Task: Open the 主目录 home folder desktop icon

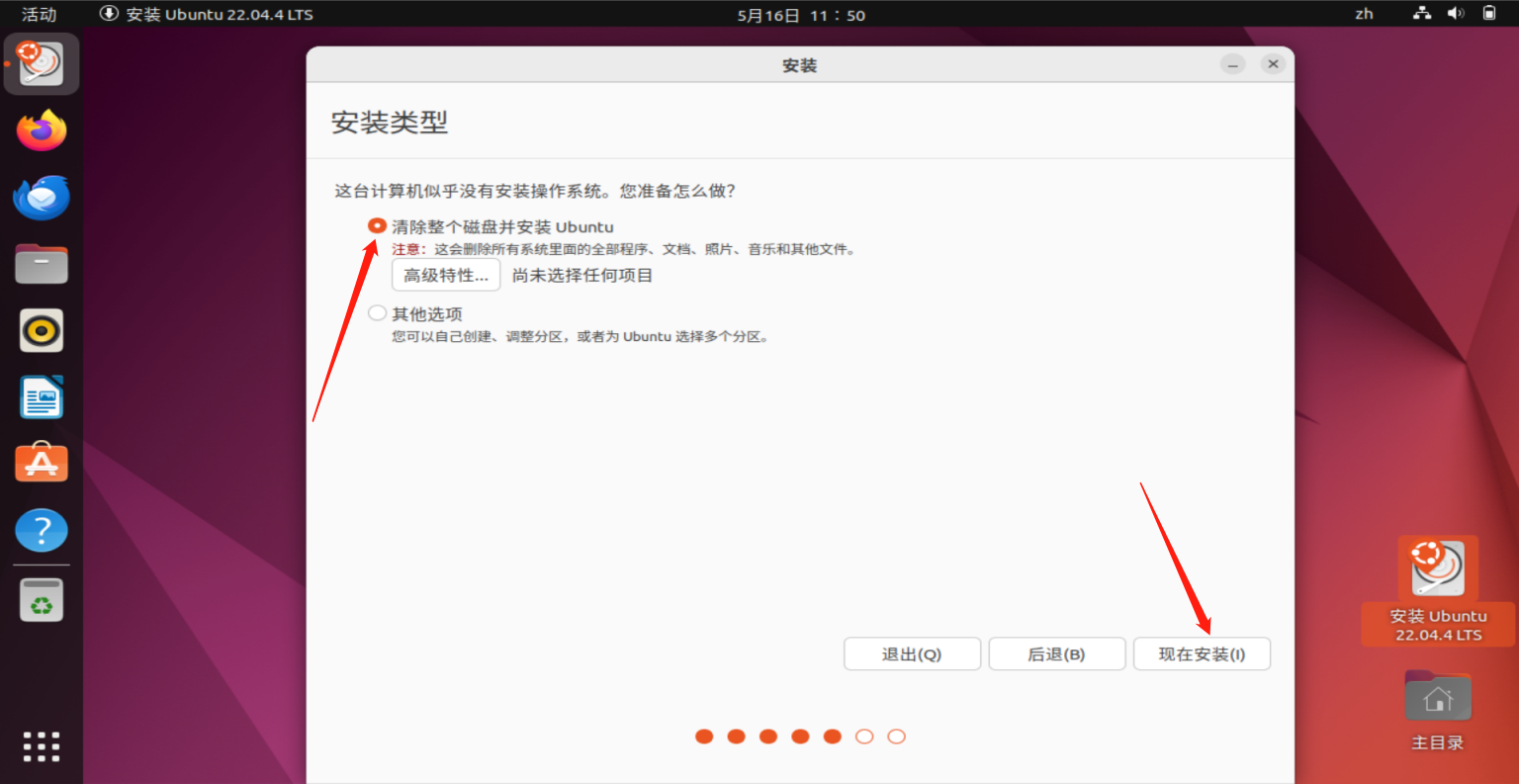Action: click(x=1438, y=711)
